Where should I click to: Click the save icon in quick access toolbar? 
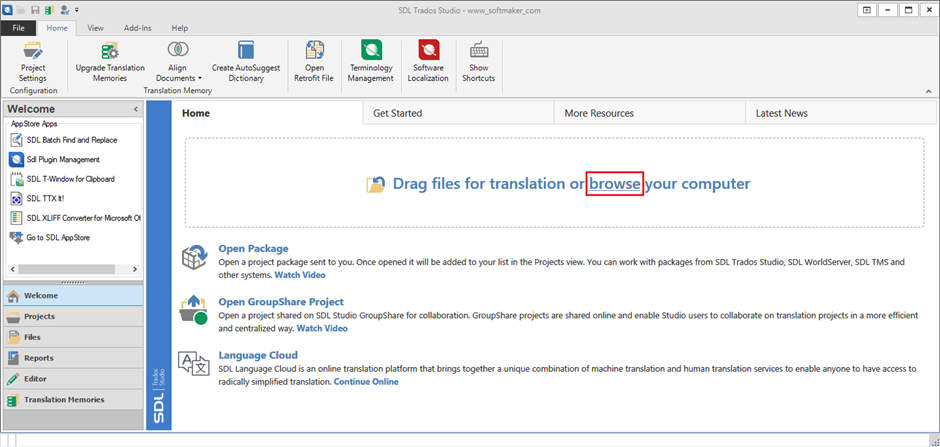point(35,10)
